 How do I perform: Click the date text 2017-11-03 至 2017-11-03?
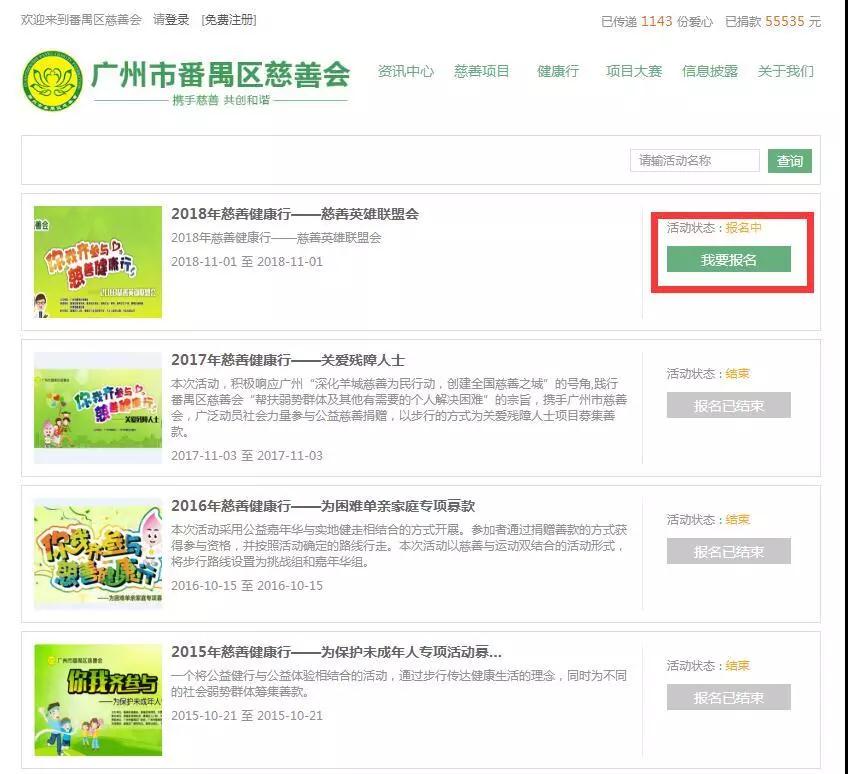pyautogui.click(x=247, y=455)
